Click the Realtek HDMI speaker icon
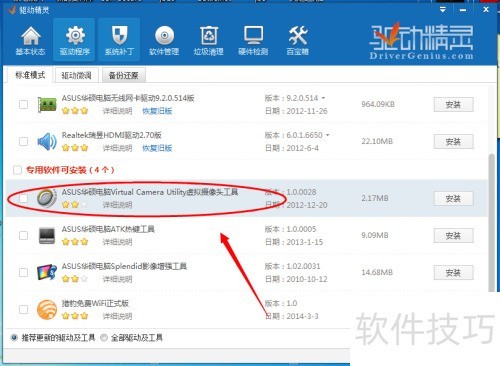 coord(47,142)
